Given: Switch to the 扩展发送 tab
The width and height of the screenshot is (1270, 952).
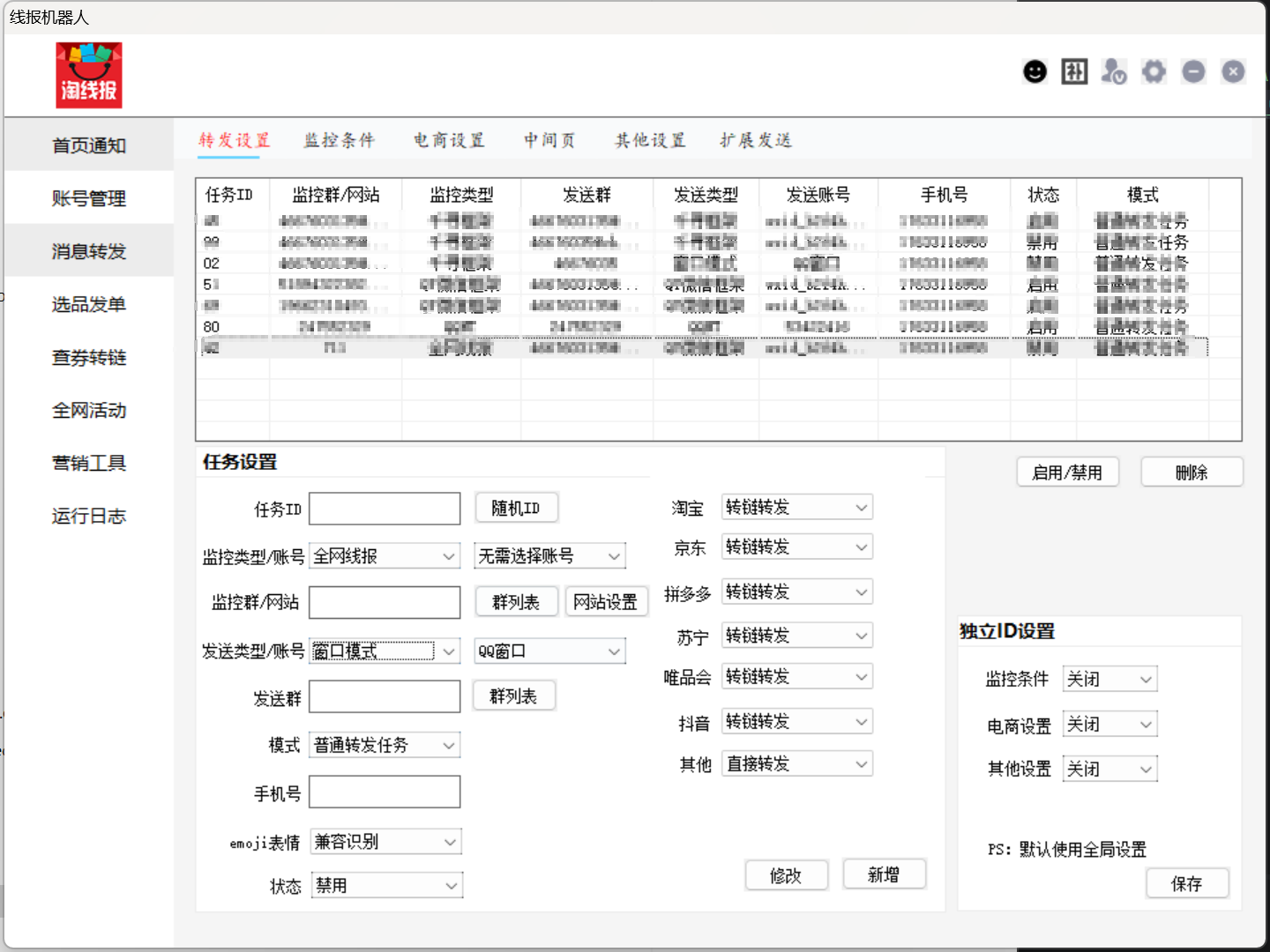Looking at the screenshot, I should (755, 140).
